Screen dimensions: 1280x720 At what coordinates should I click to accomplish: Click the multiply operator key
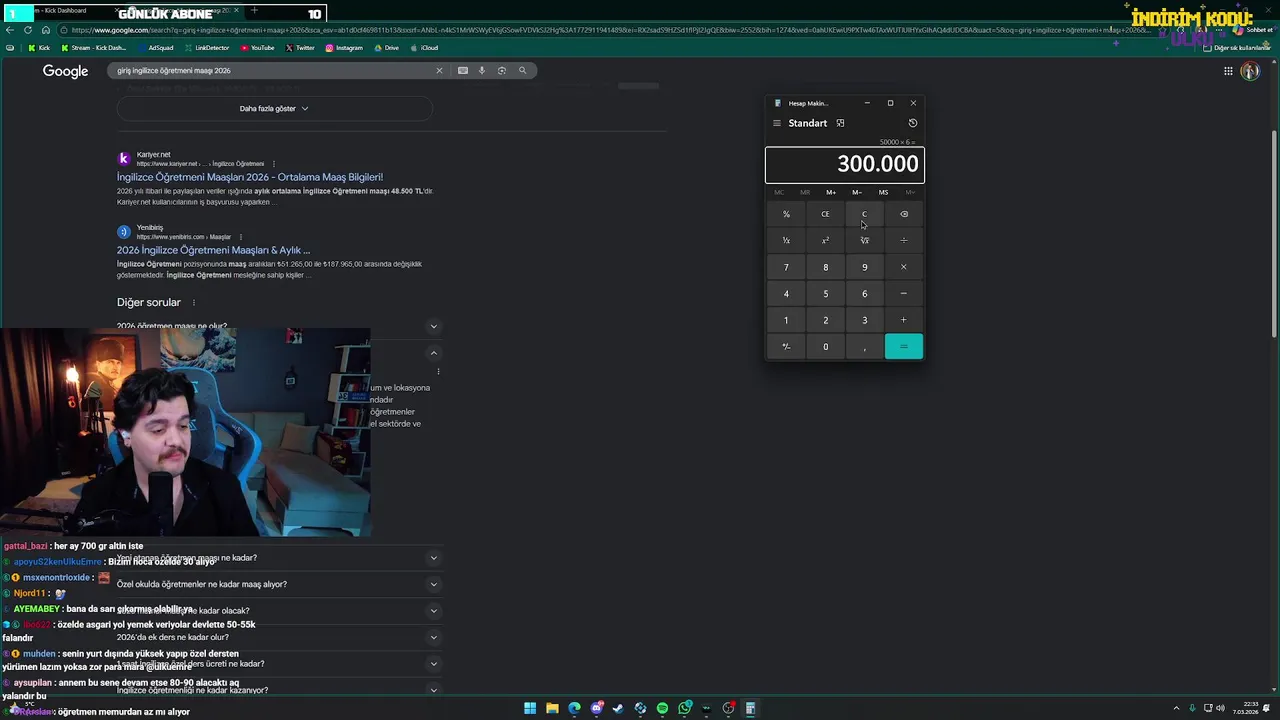(904, 267)
